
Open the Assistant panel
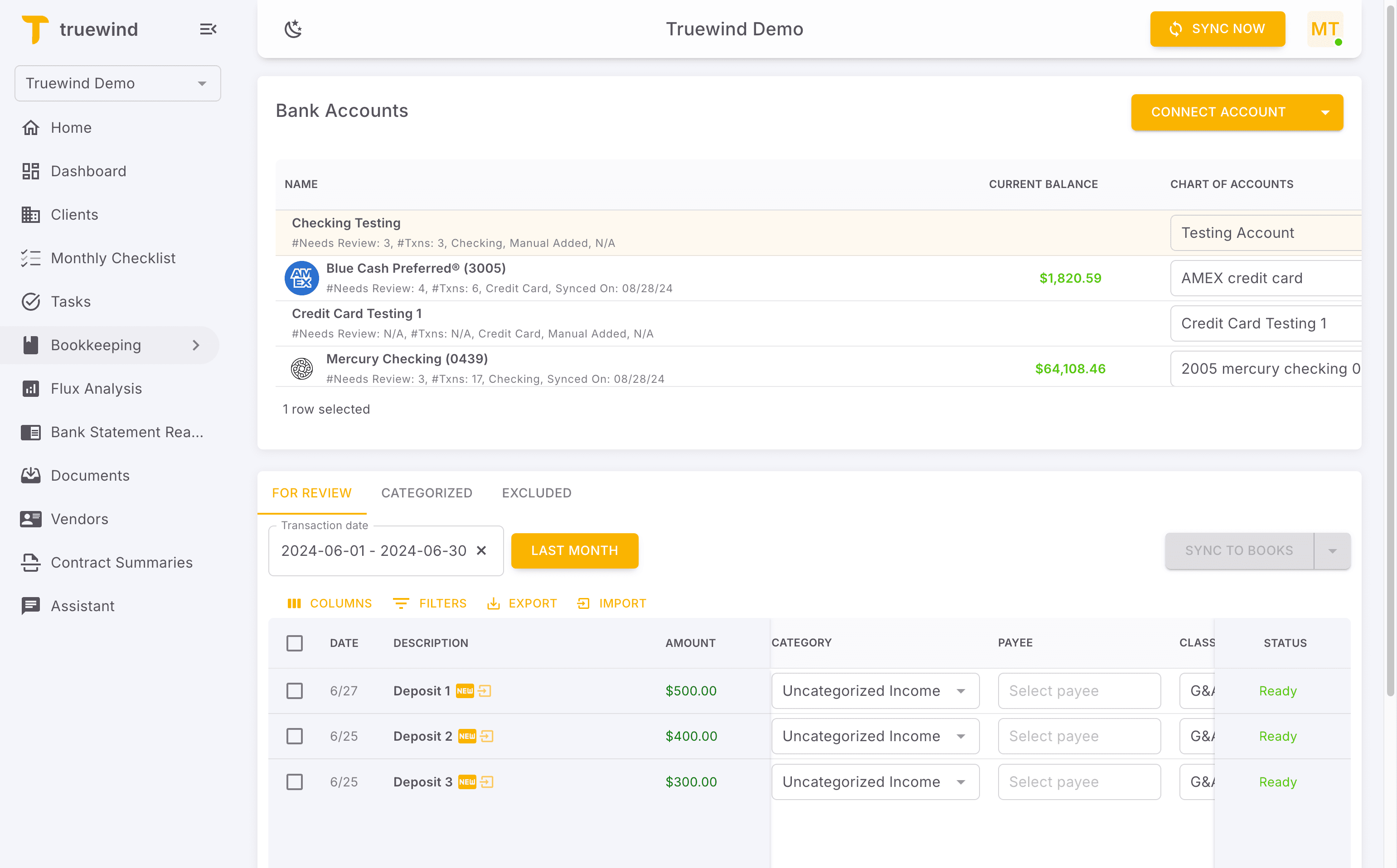pos(83,606)
